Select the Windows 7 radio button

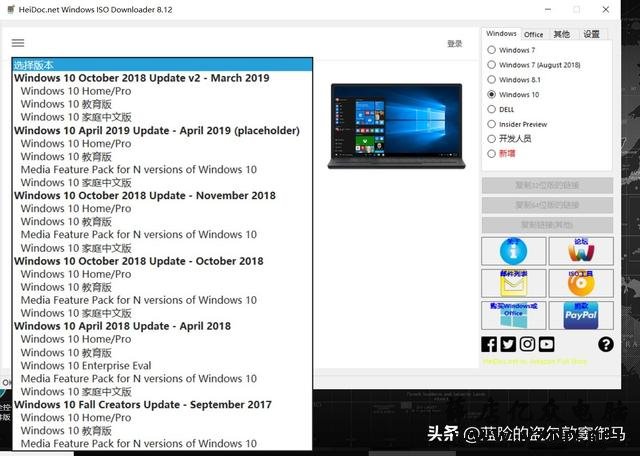(x=491, y=50)
